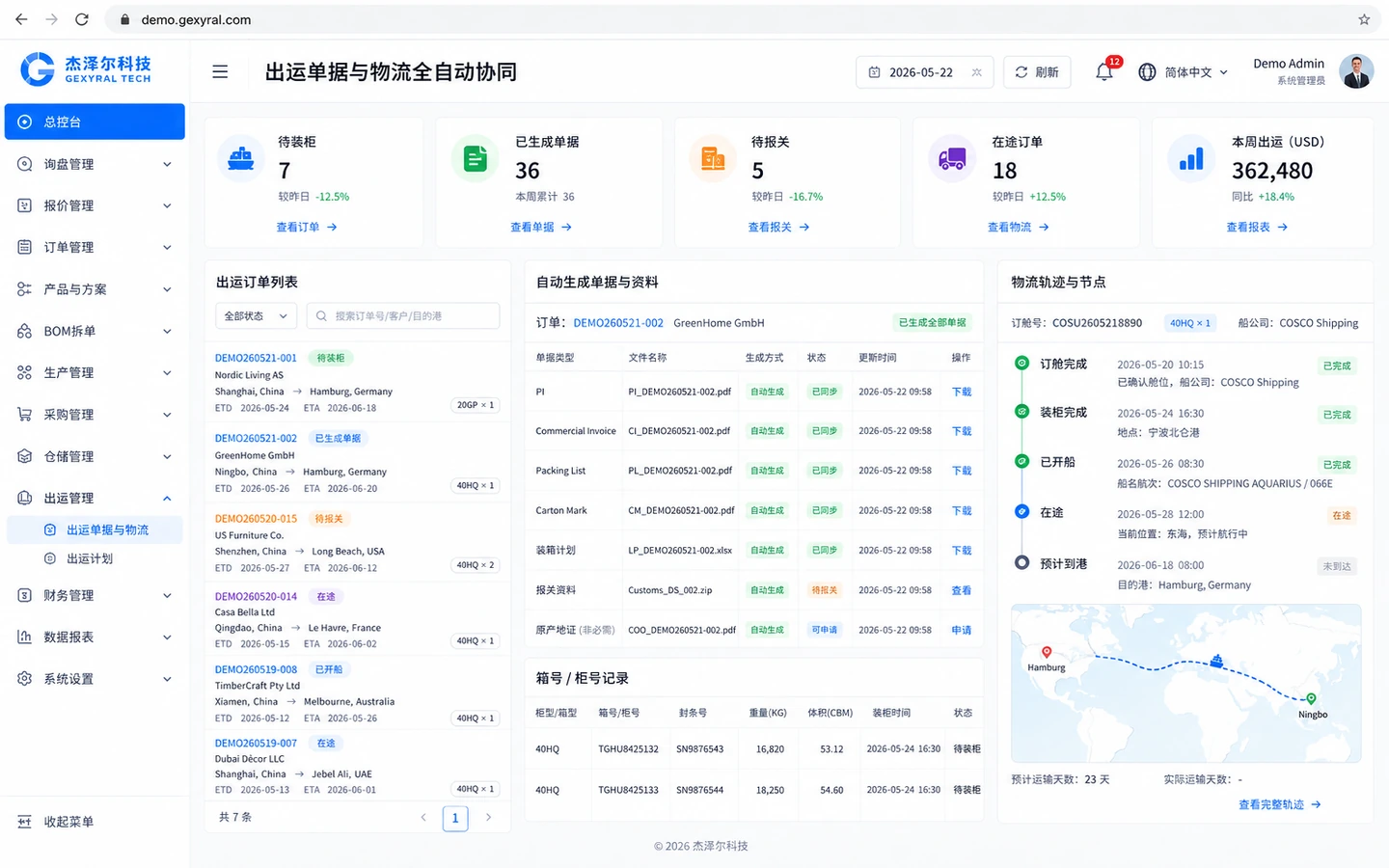Select 总控台 in the sidebar
The width and height of the screenshot is (1389, 868).
[x=95, y=122]
